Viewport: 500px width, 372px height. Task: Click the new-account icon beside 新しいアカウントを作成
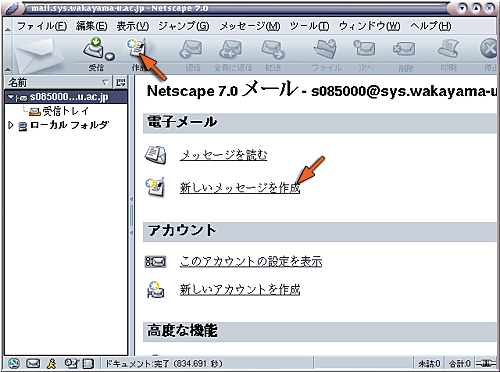[x=156, y=289]
